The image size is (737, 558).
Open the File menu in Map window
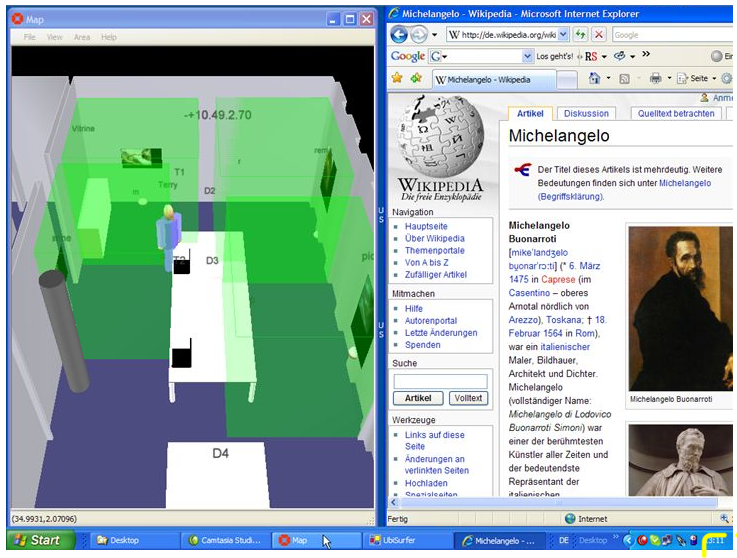(x=29, y=37)
